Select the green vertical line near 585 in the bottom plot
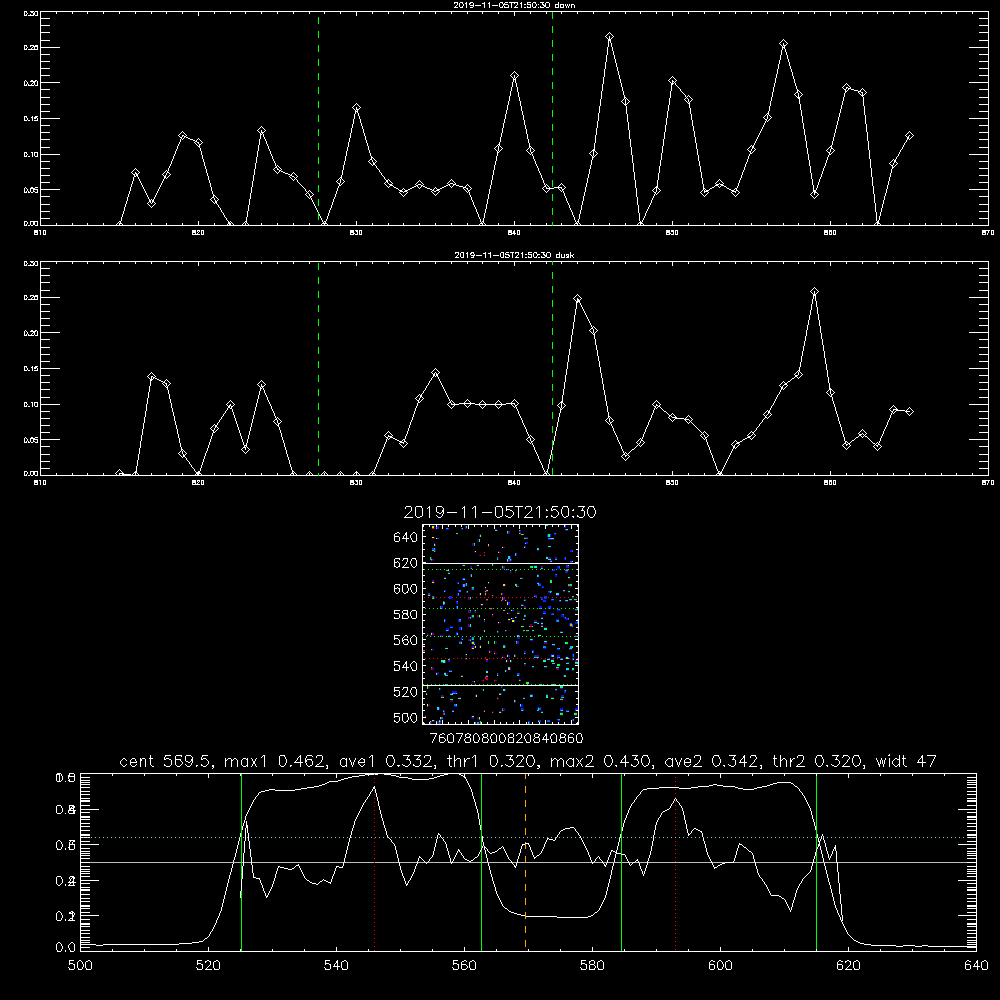 click(x=621, y=861)
